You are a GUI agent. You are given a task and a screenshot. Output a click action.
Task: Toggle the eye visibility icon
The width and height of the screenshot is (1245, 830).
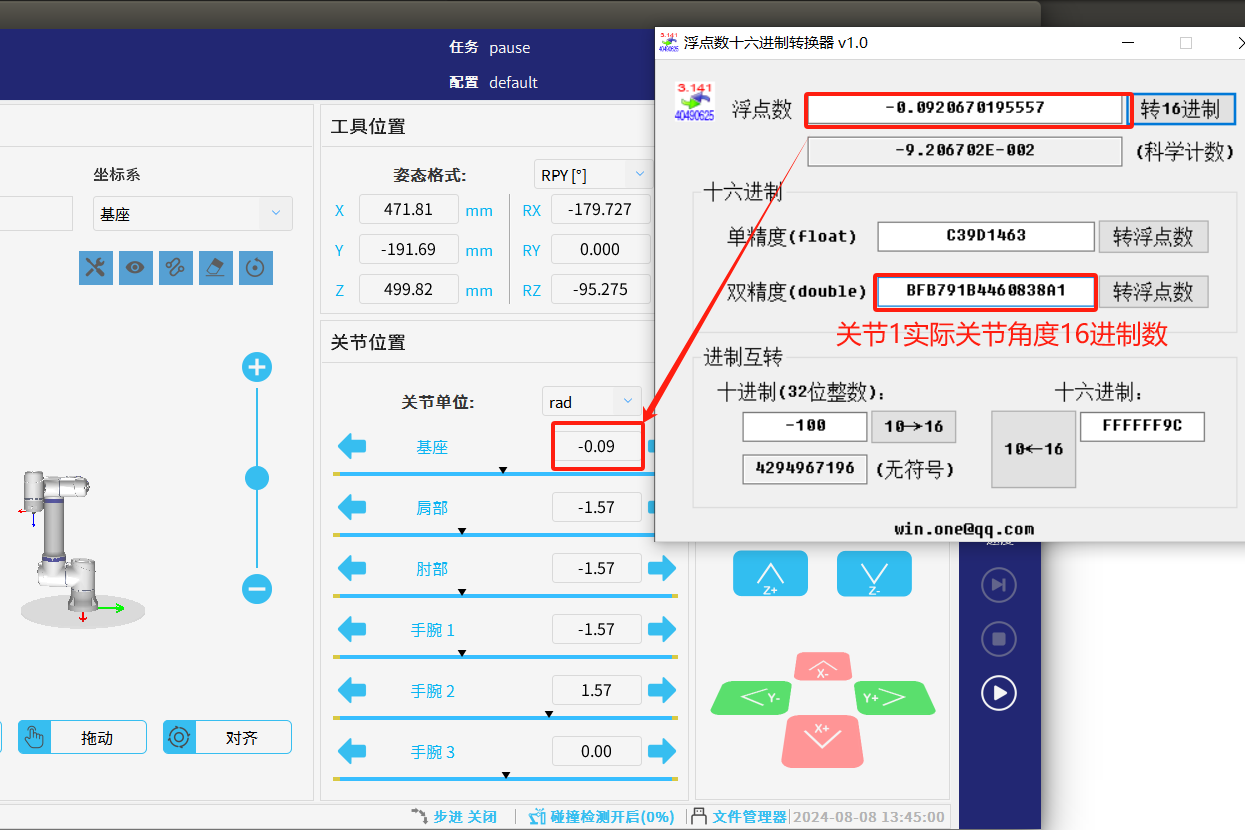(136, 267)
